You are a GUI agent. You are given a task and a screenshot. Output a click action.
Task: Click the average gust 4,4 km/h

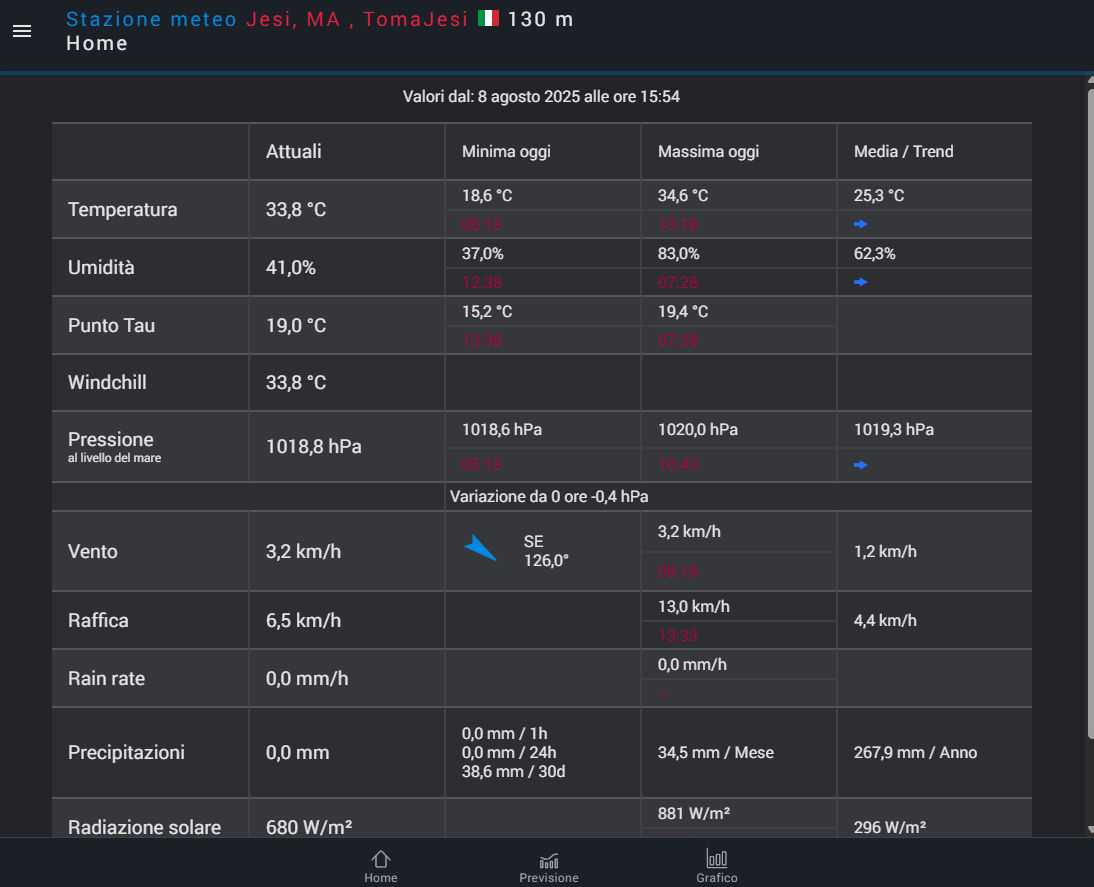885,620
